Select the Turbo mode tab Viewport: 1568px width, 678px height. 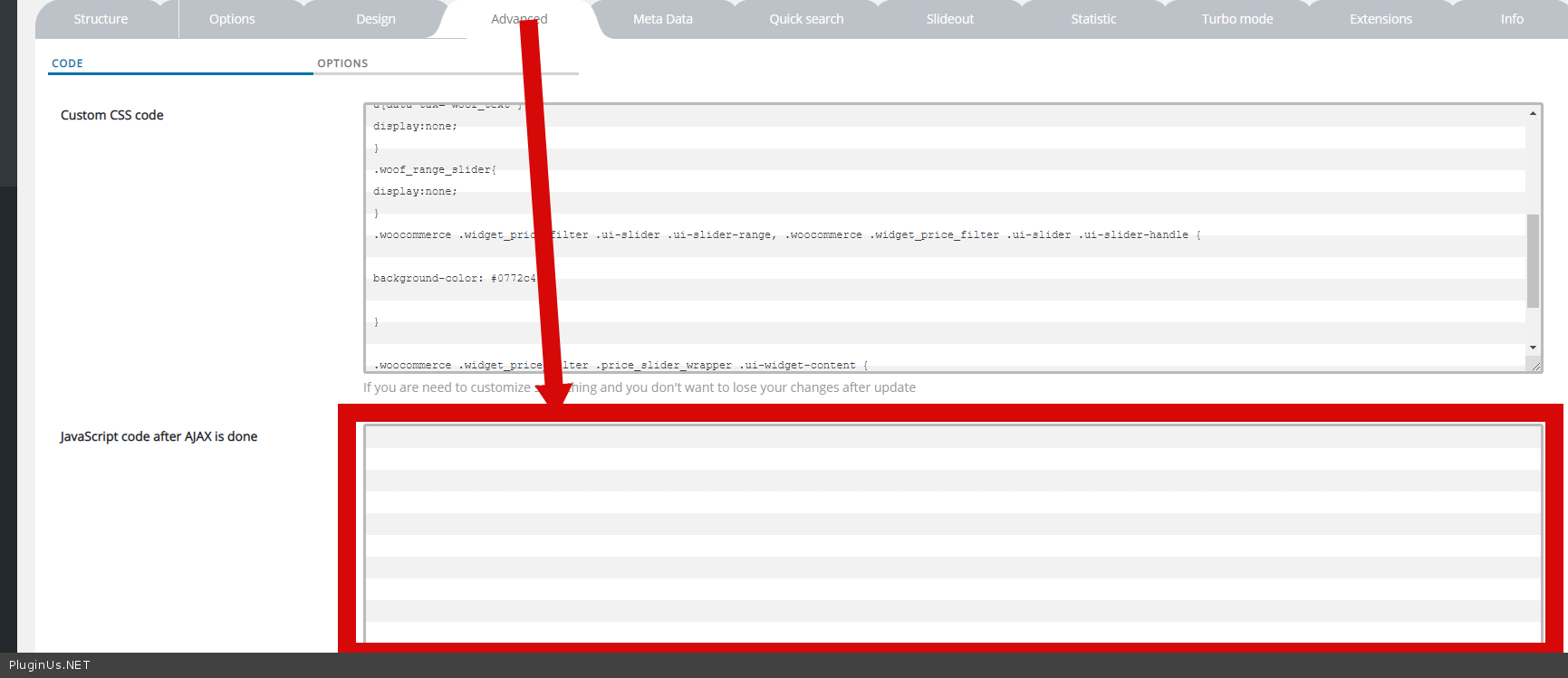point(1236,19)
